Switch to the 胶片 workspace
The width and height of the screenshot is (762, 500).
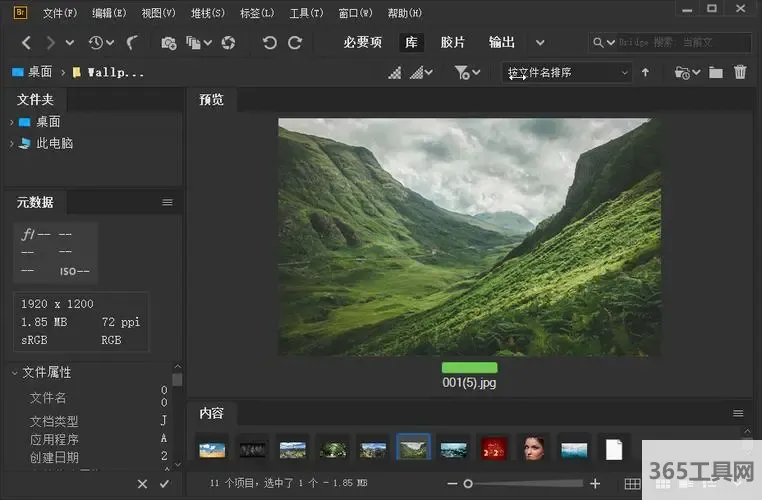453,43
